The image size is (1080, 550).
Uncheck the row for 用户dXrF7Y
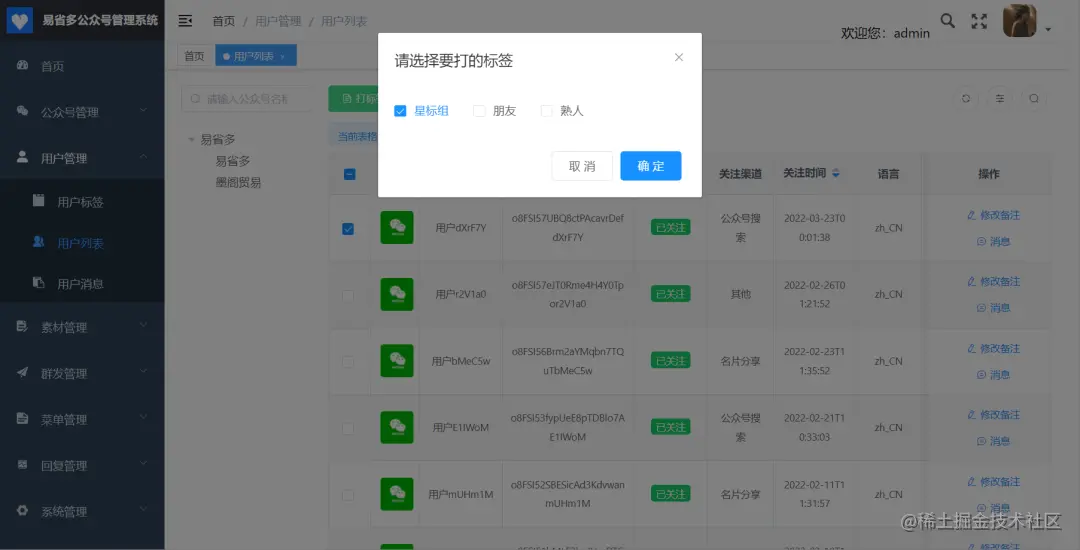click(x=348, y=229)
